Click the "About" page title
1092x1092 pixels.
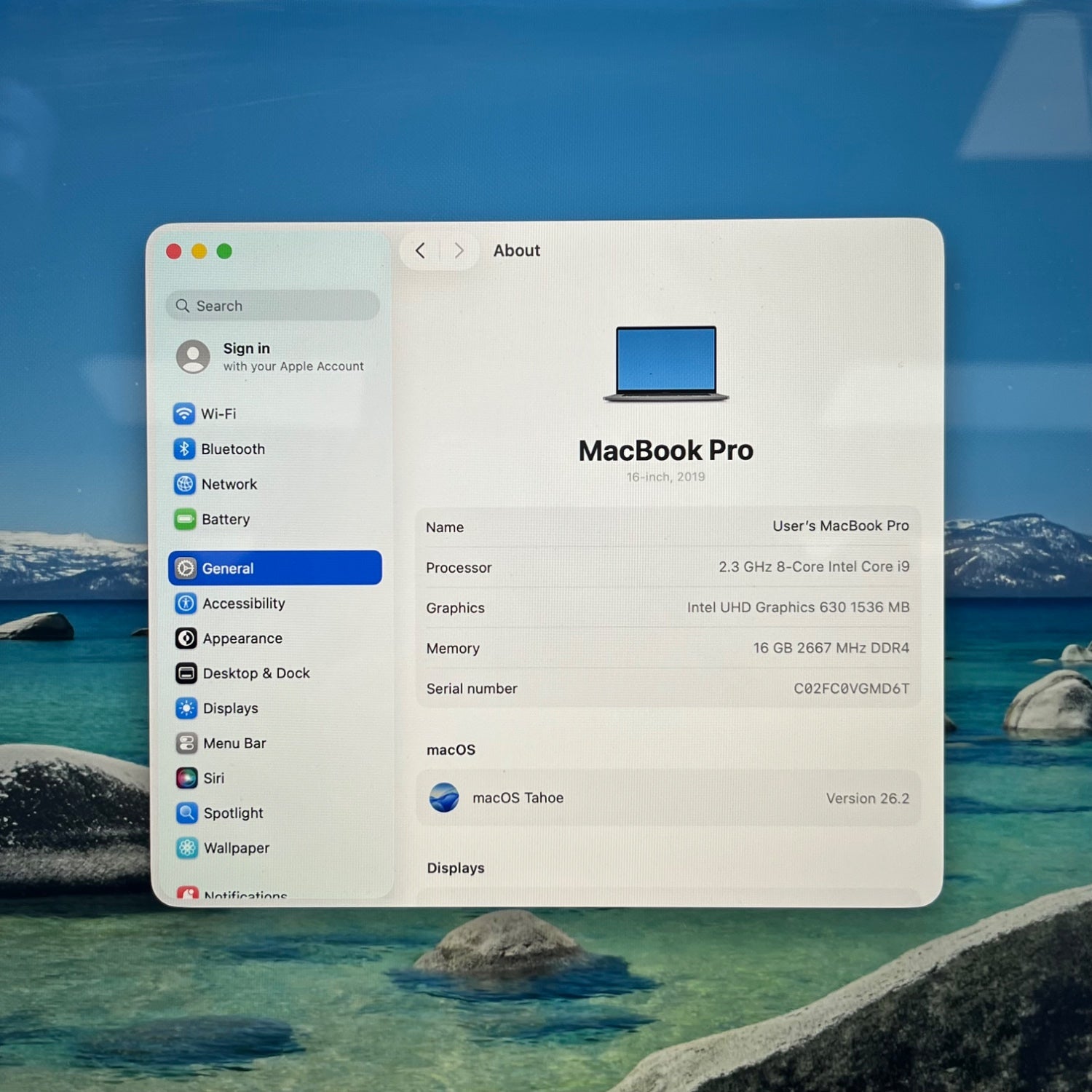(517, 250)
